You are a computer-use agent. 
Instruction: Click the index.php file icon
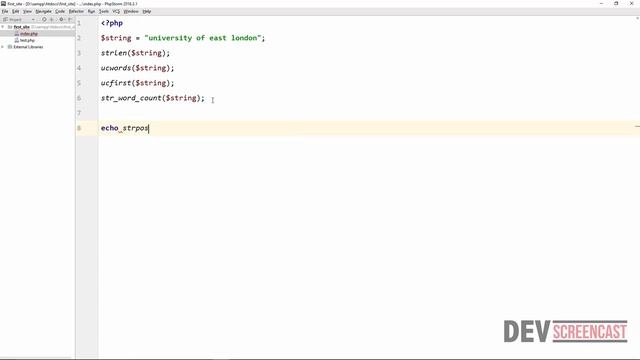click(x=17, y=34)
